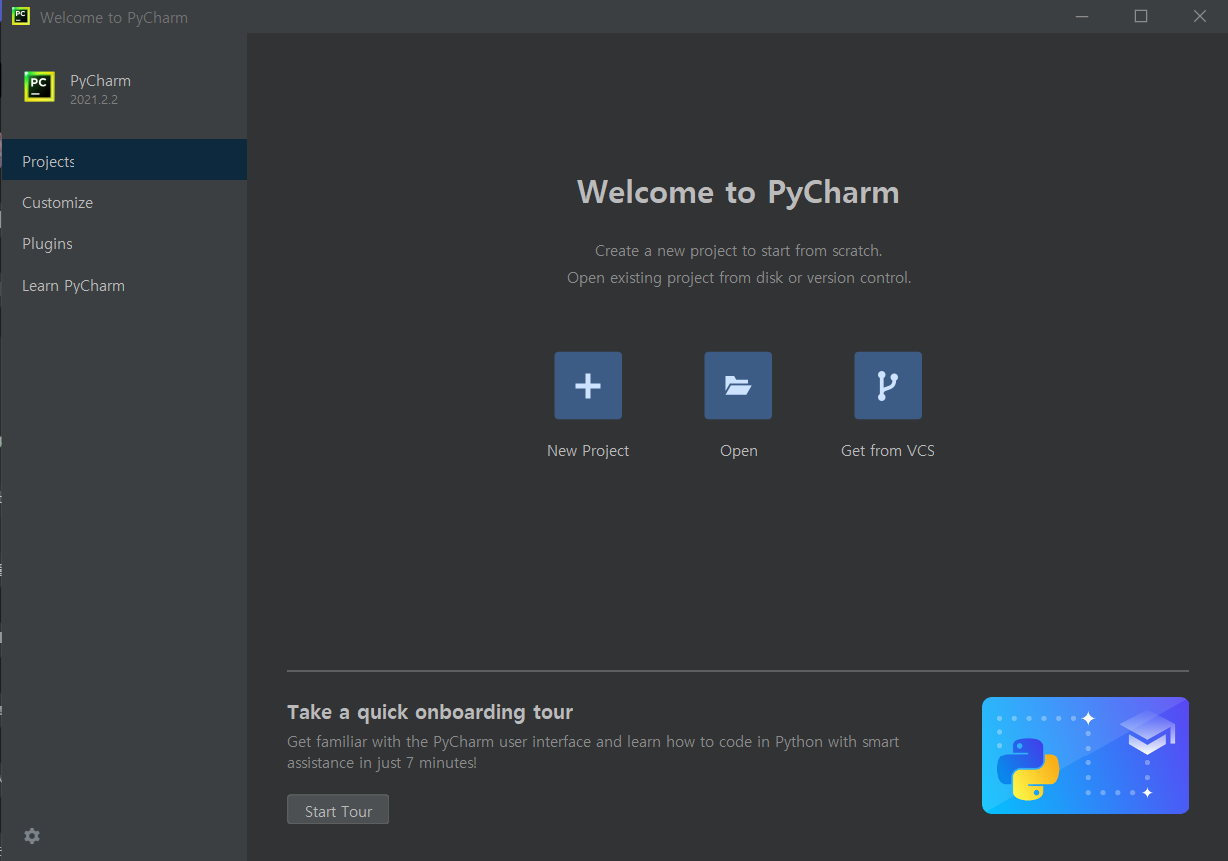The height and width of the screenshot is (861, 1228).
Task: Click the version text 2021.2.2
Action: click(x=94, y=100)
